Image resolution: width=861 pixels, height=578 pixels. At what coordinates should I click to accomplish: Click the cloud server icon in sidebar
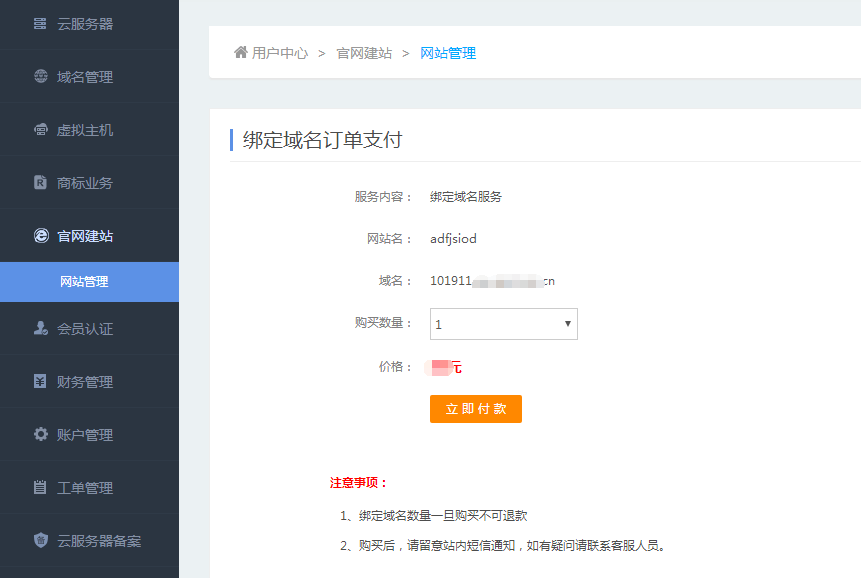(40, 24)
